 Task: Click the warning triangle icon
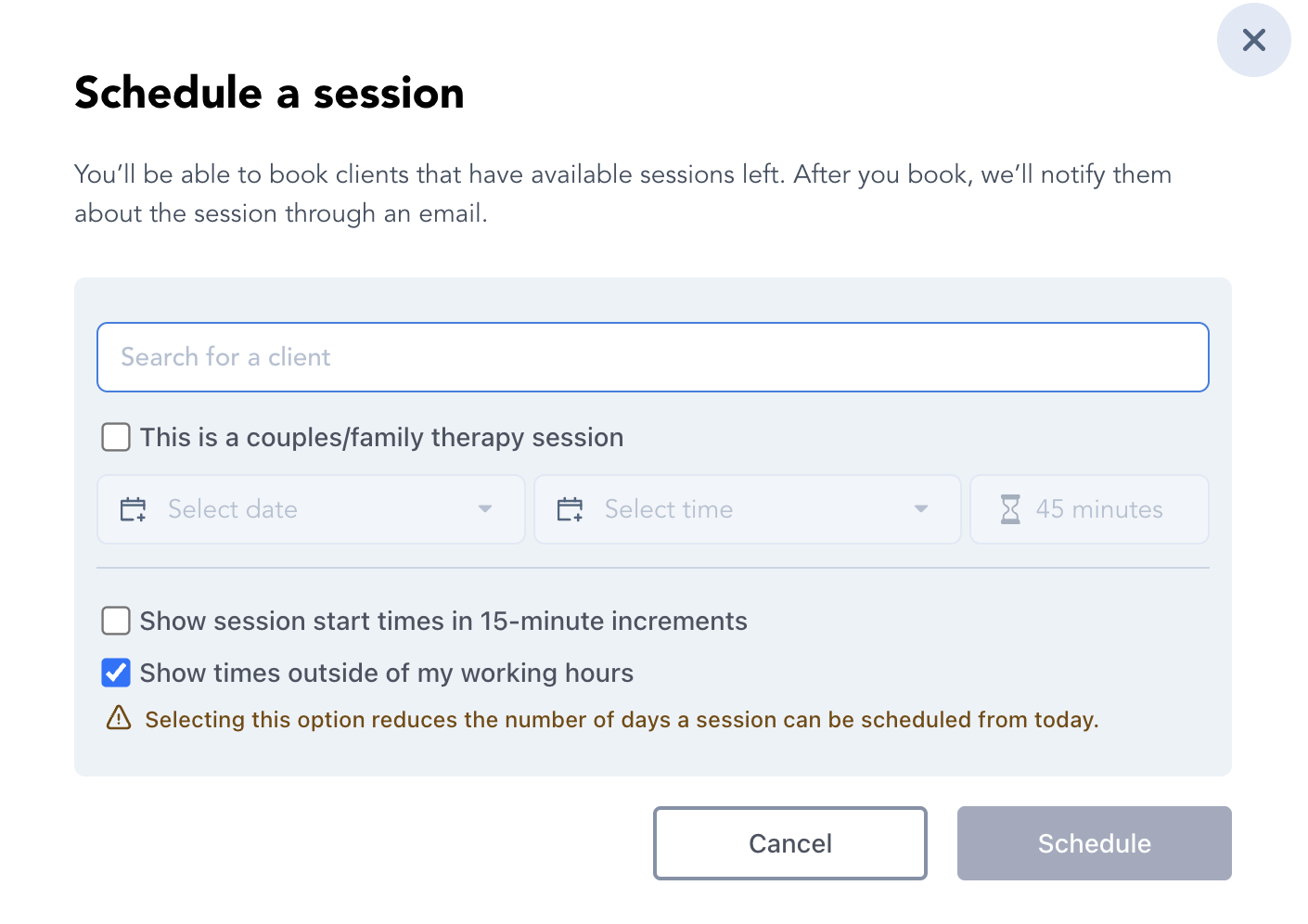tap(119, 718)
